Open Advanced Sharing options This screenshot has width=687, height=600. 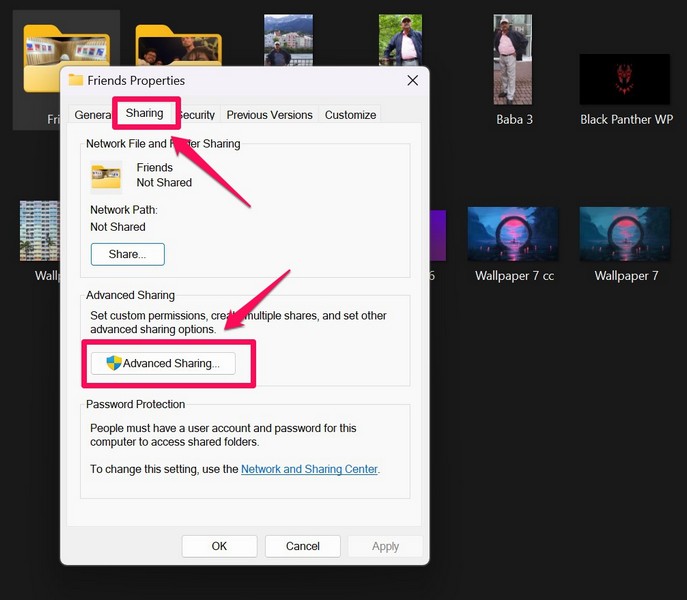(x=163, y=363)
